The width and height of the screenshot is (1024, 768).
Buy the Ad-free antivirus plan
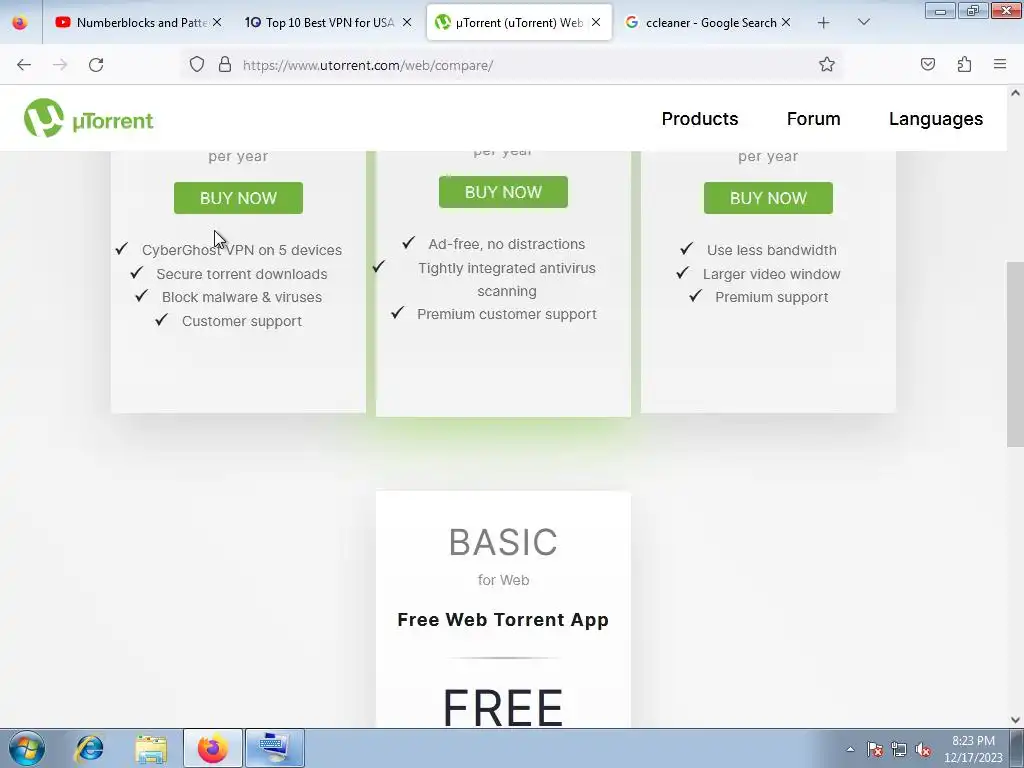click(504, 192)
